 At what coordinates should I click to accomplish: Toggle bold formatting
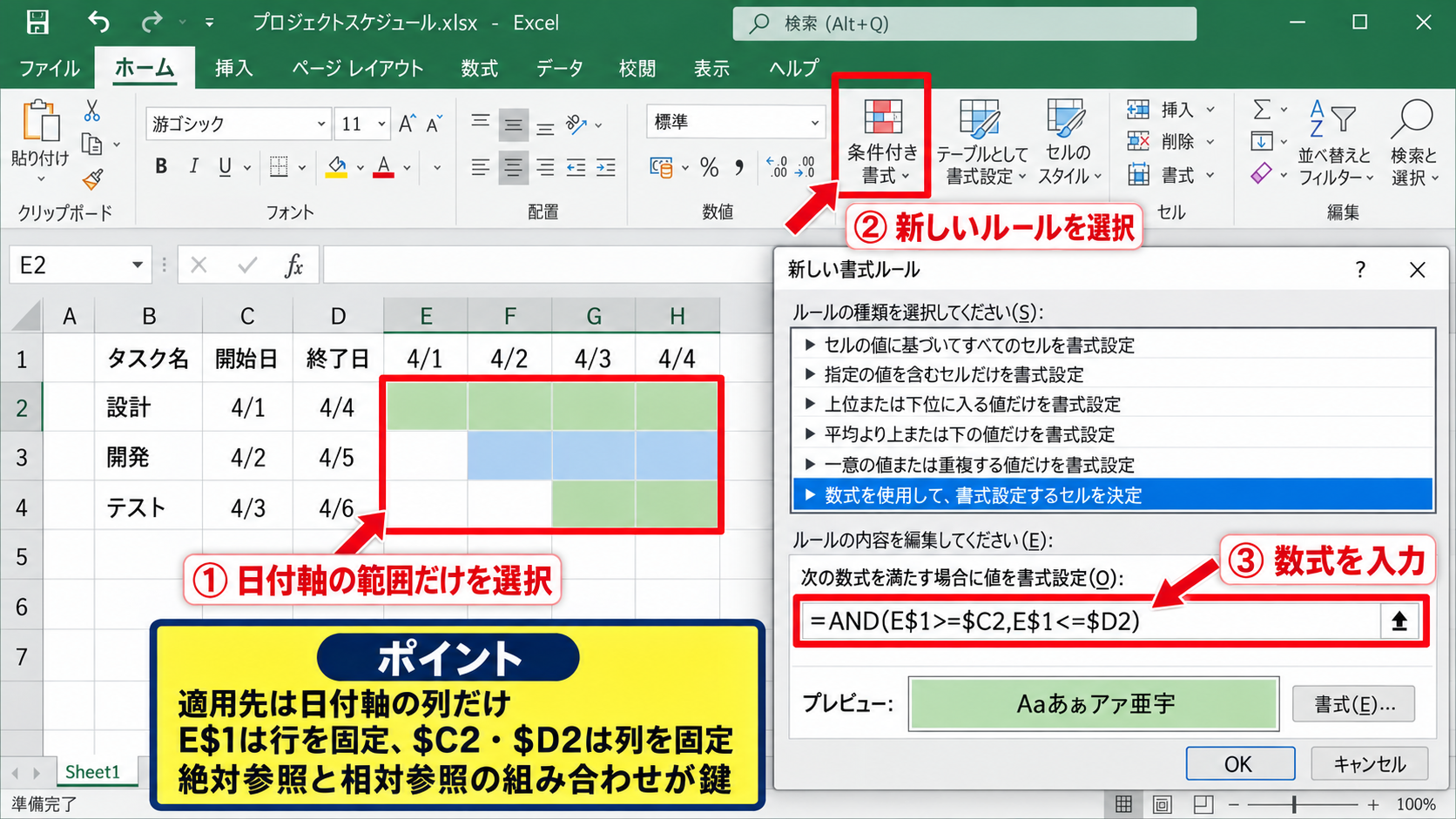161,166
